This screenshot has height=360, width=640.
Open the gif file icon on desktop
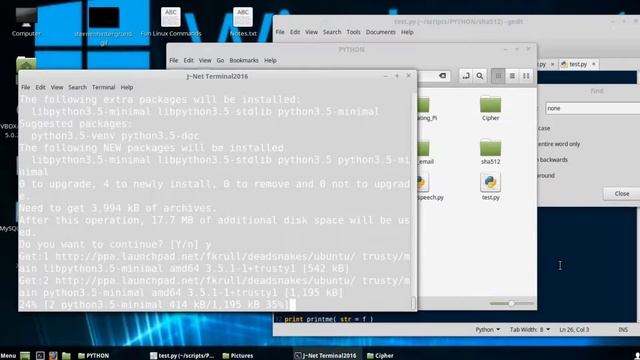pos(103,26)
